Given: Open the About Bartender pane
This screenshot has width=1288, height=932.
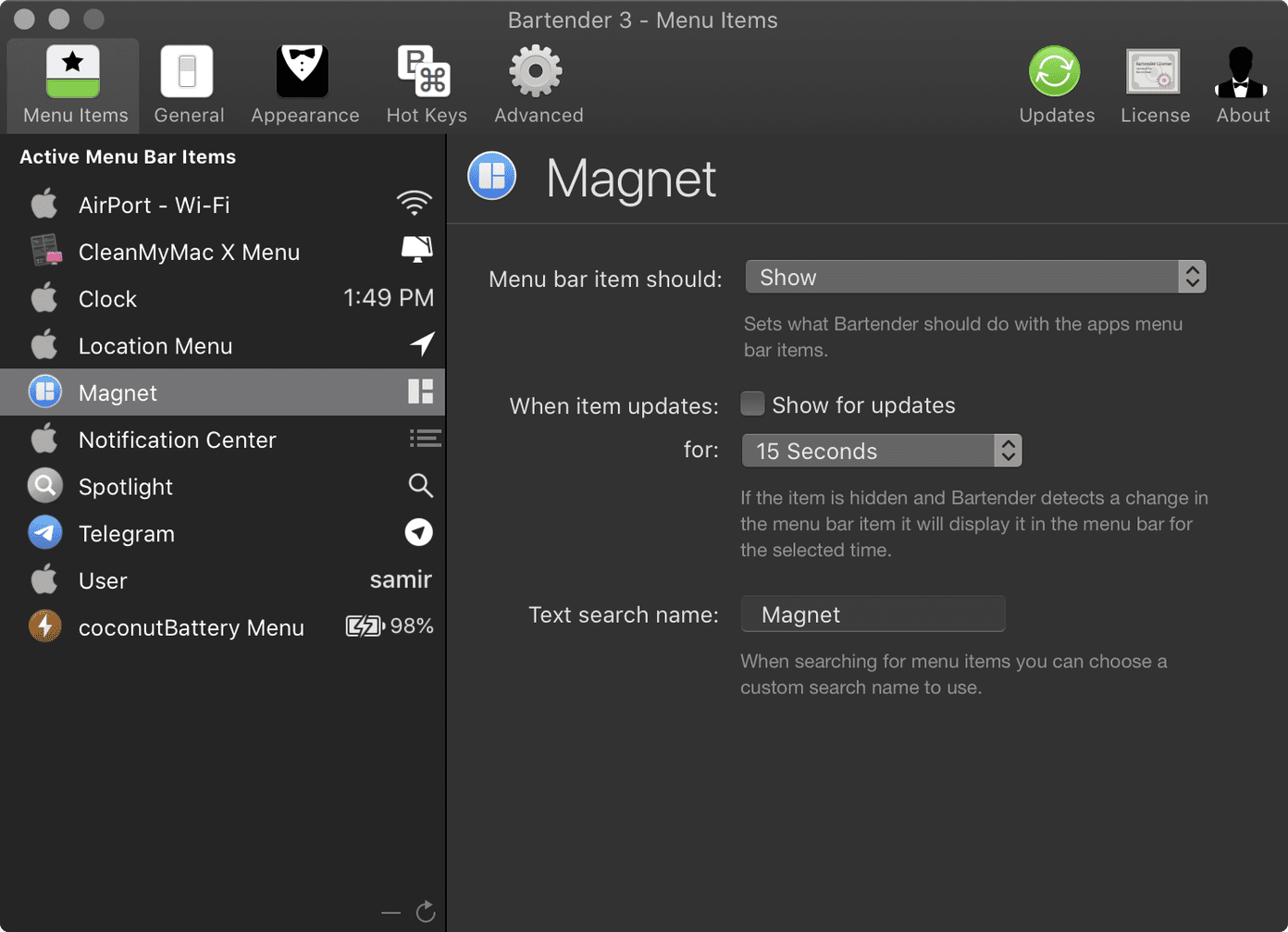Looking at the screenshot, I should click(1242, 85).
